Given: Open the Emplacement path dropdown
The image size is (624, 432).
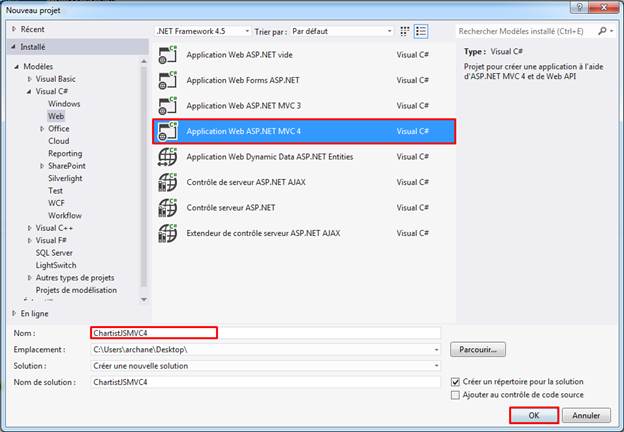Looking at the screenshot, I should click(x=437, y=350).
